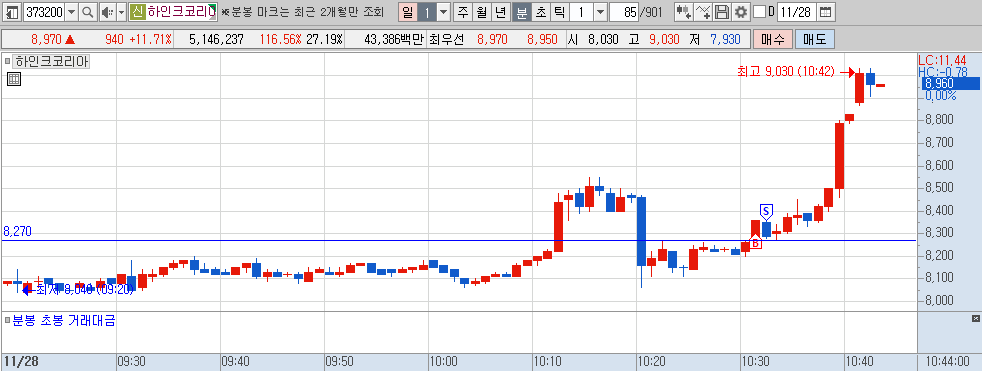Select the 틱 tick chart tab
The image size is (982, 371).
(559, 12)
